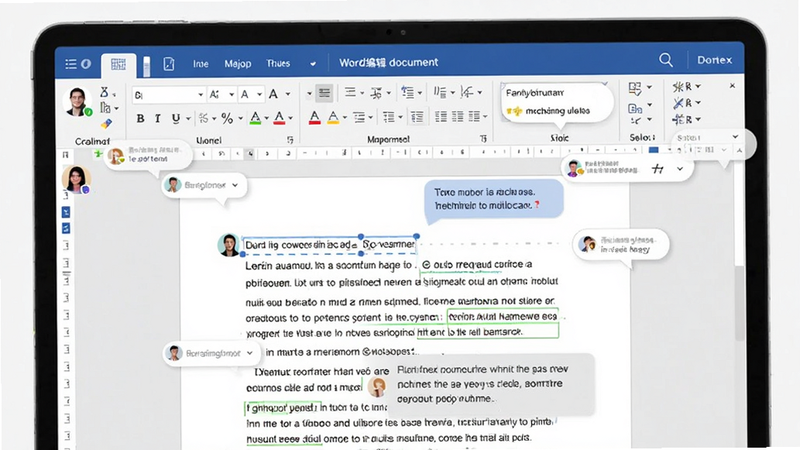This screenshot has width=800, height=450.
Task: Click the Bɑnglonɐt author bubble
Action: (205, 185)
